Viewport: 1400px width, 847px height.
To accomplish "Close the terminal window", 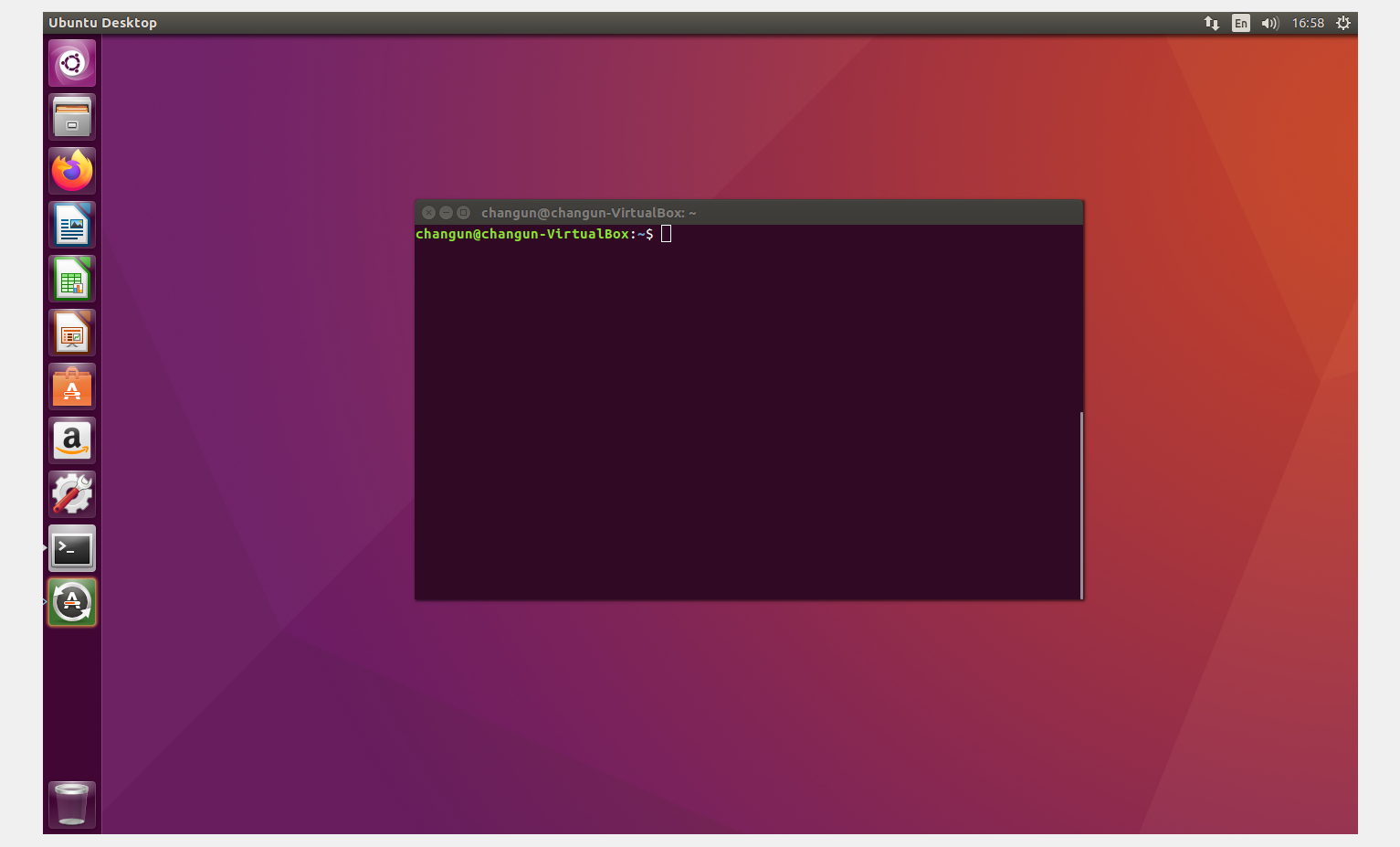I will [x=428, y=212].
